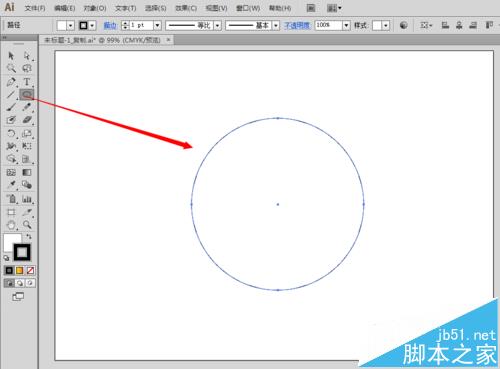Open the 窗口(W) menu
Image resolution: width=500 pixels, height=369 pixels.
tap(248, 8)
